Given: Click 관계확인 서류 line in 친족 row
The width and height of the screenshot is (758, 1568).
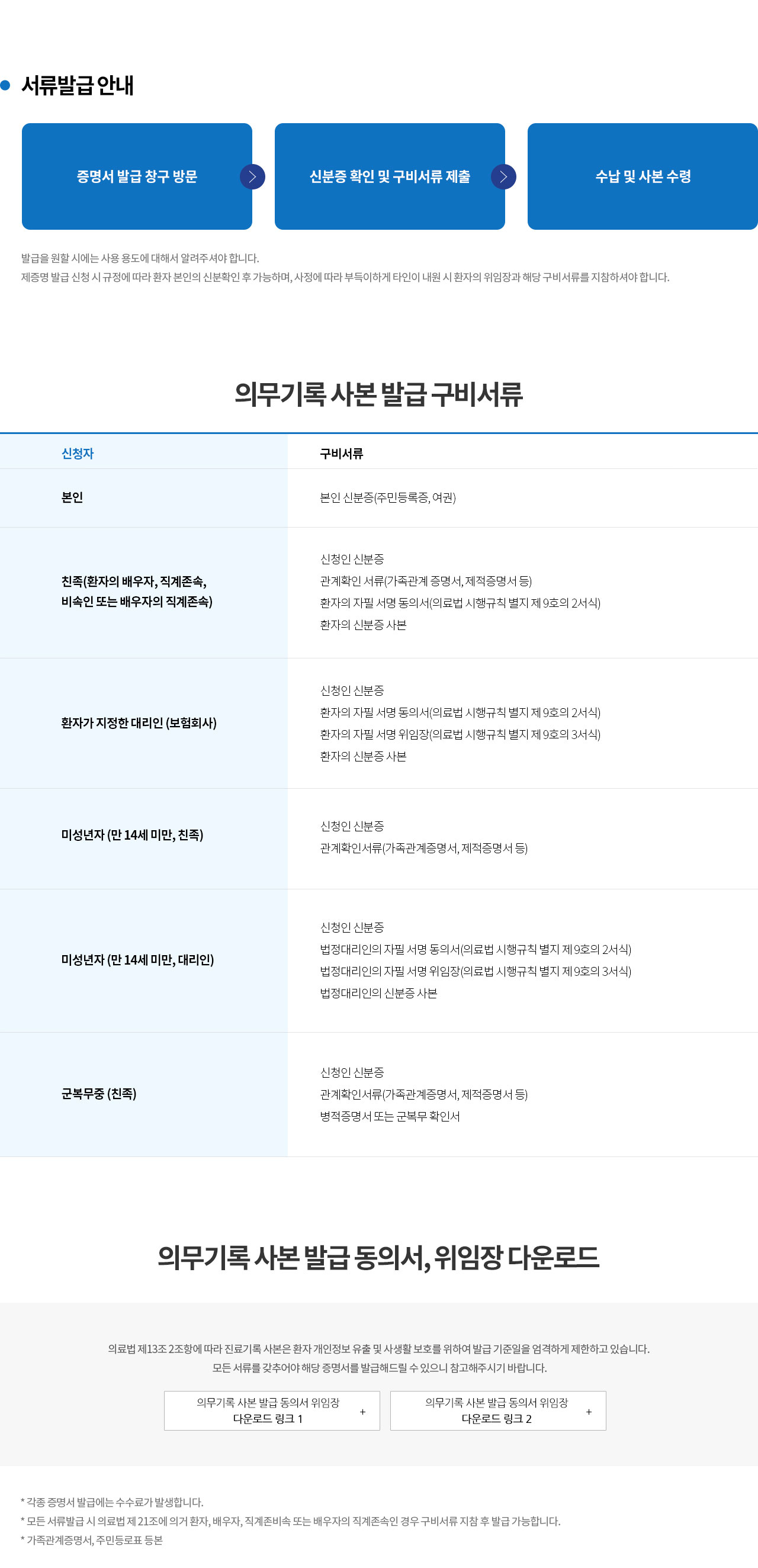Looking at the screenshot, I should point(426,581).
